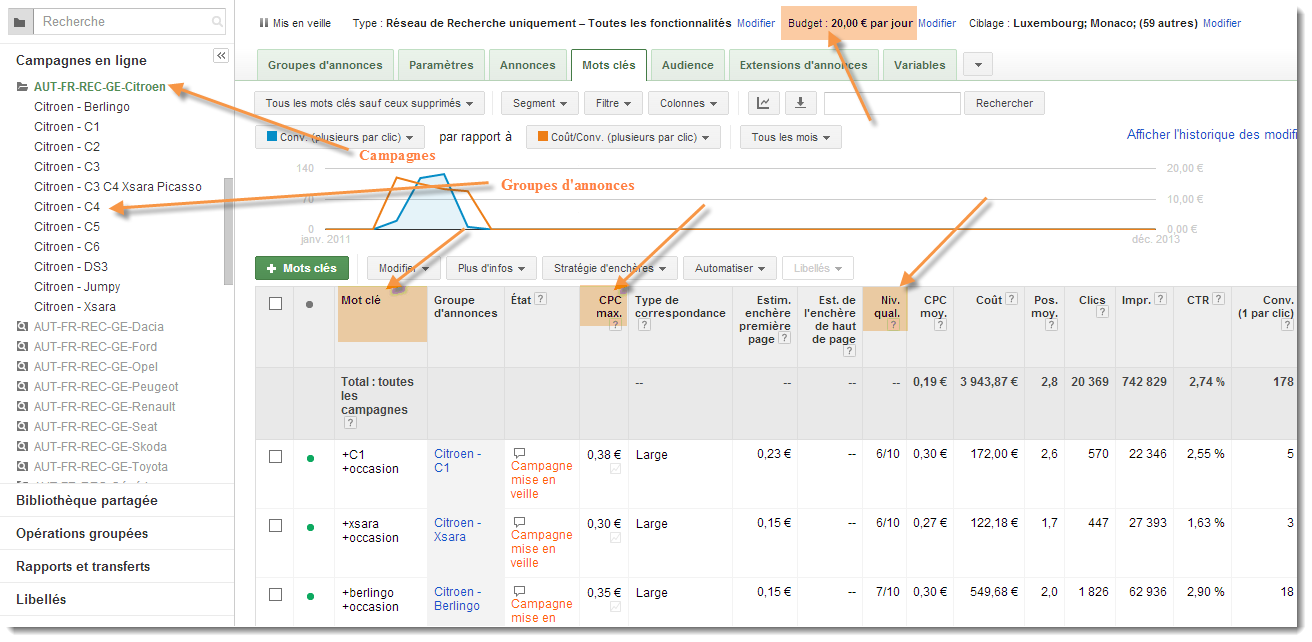Select campaign AUT-FR-REC-GE-Peugeot in sidebar
This screenshot has height=642, width=1312.
point(106,386)
